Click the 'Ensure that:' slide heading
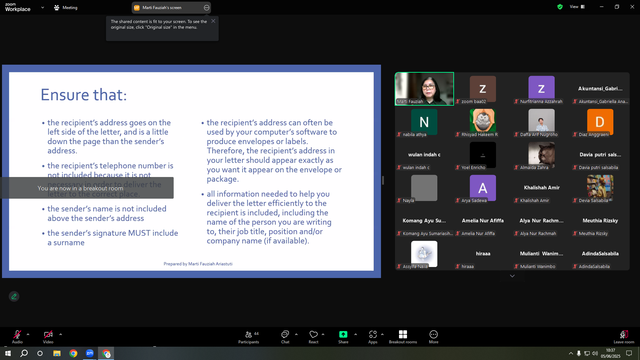 pos(84,95)
